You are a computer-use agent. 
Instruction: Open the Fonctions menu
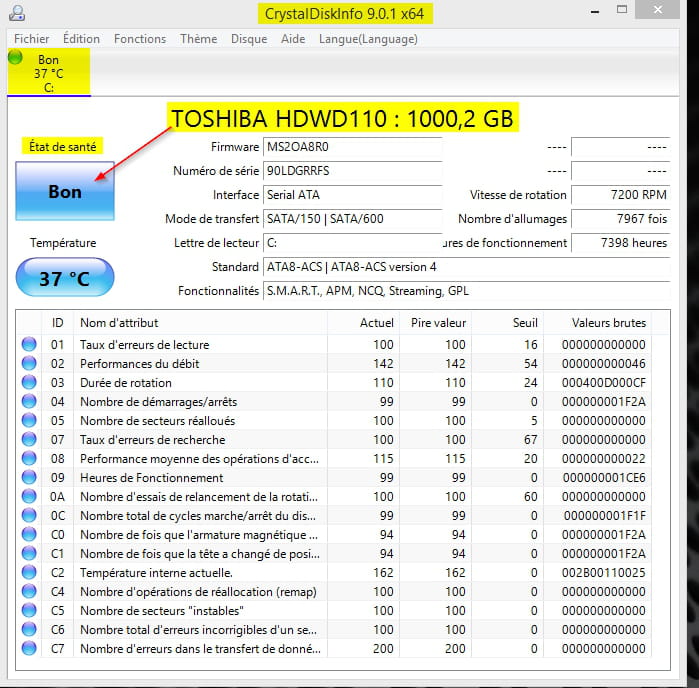coord(140,39)
